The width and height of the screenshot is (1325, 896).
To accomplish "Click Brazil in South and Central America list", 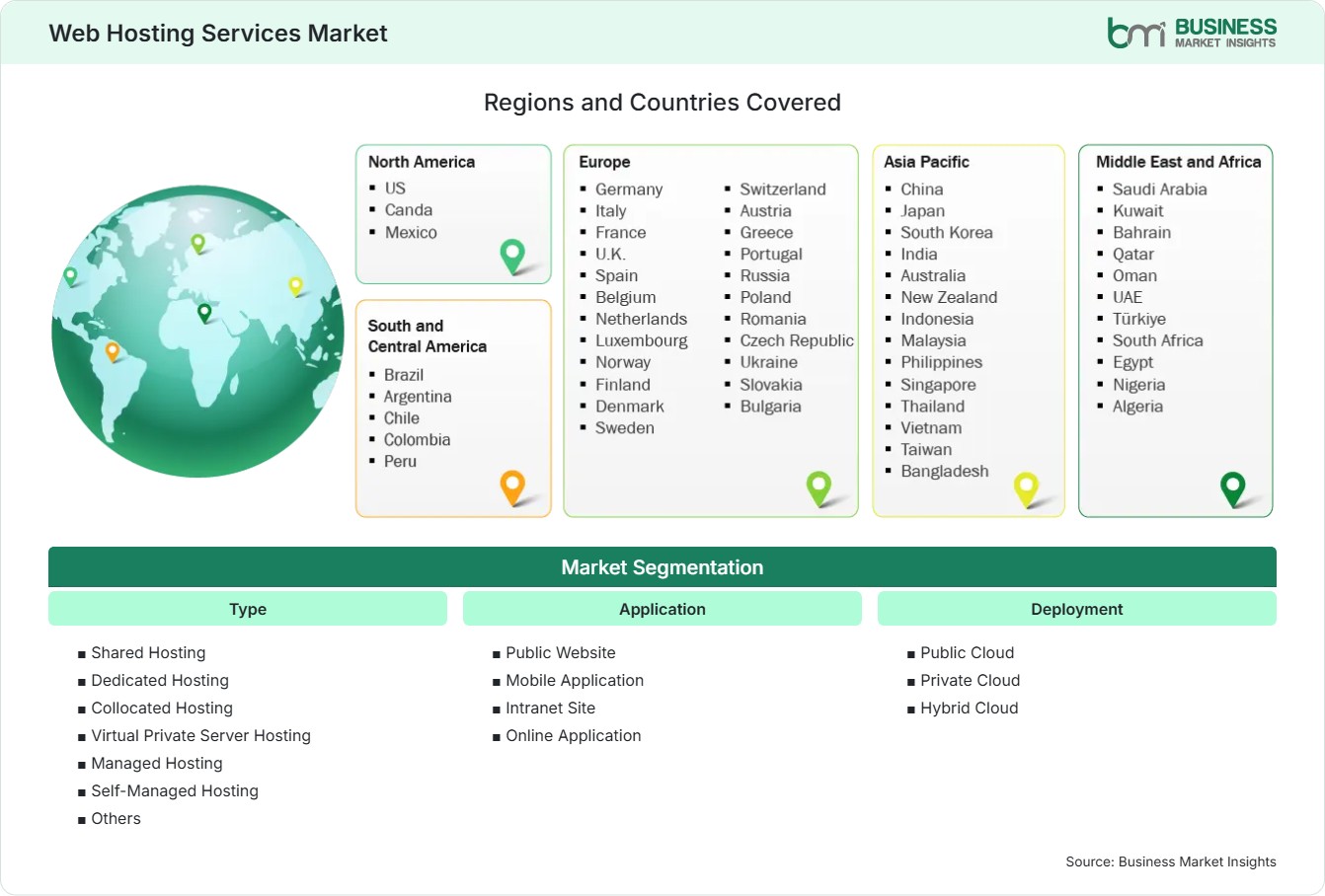I will [x=404, y=375].
